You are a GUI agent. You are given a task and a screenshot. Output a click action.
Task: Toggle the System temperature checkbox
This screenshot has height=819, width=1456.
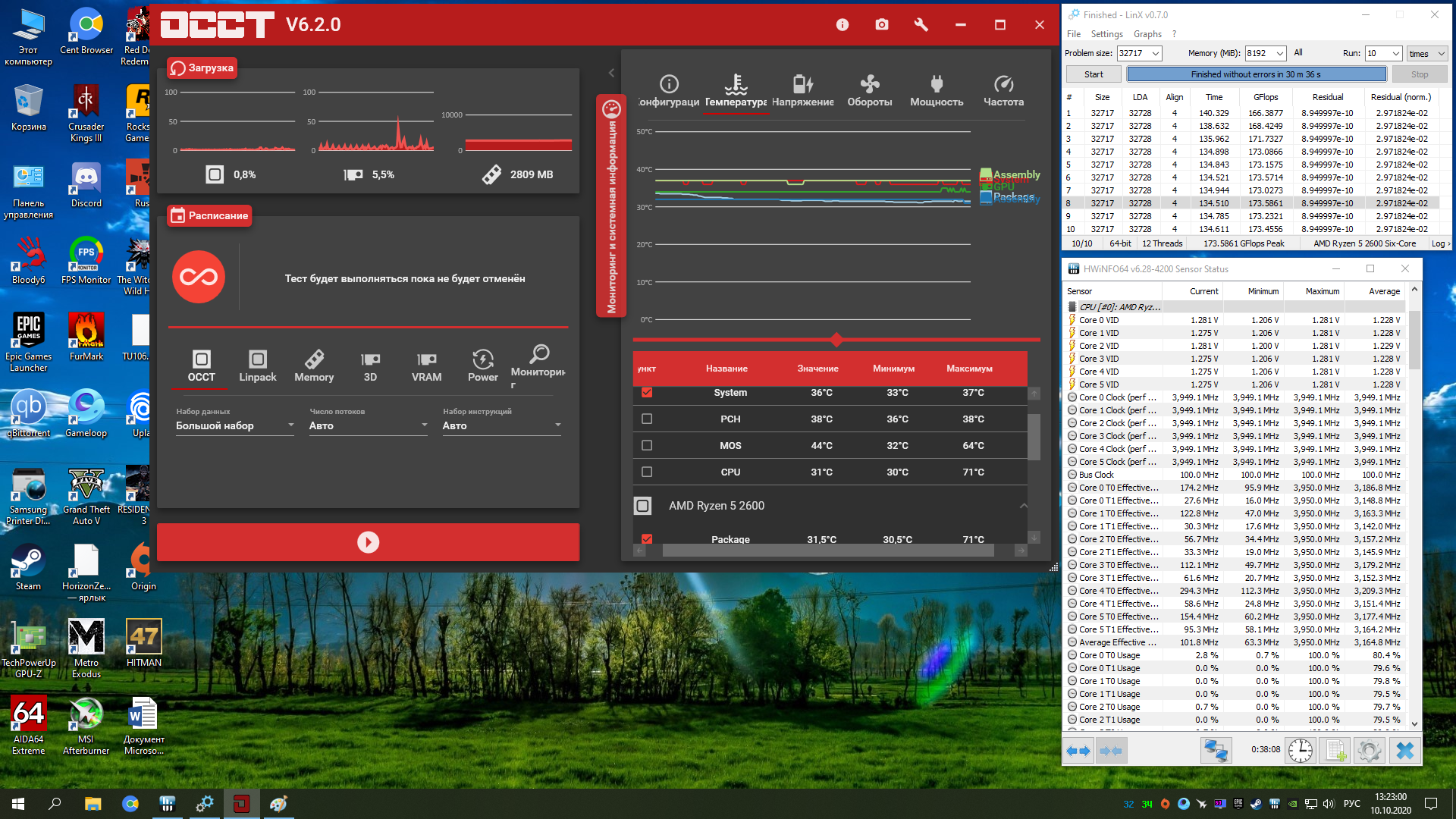tap(647, 393)
